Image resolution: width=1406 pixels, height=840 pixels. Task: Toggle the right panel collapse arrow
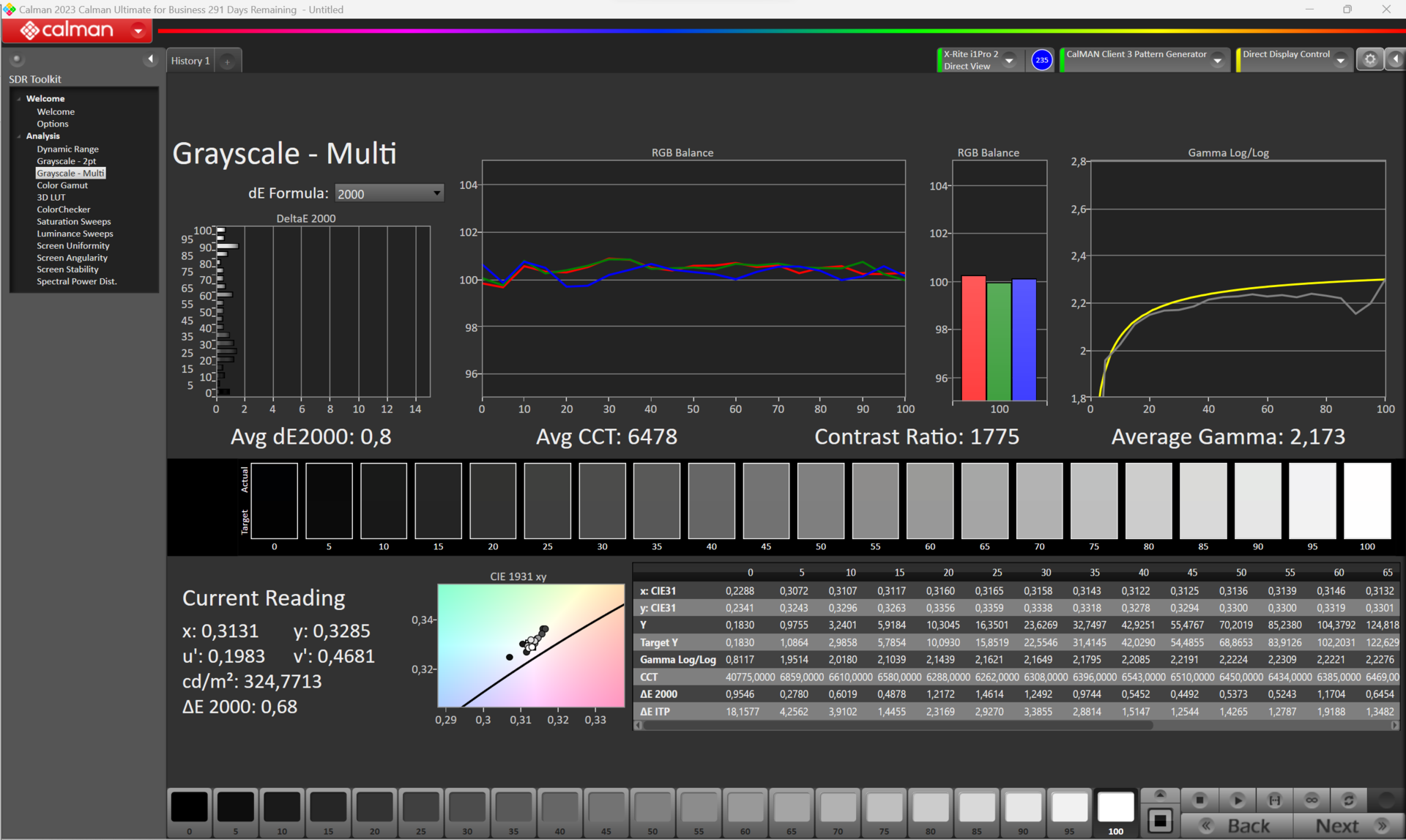click(1396, 60)
